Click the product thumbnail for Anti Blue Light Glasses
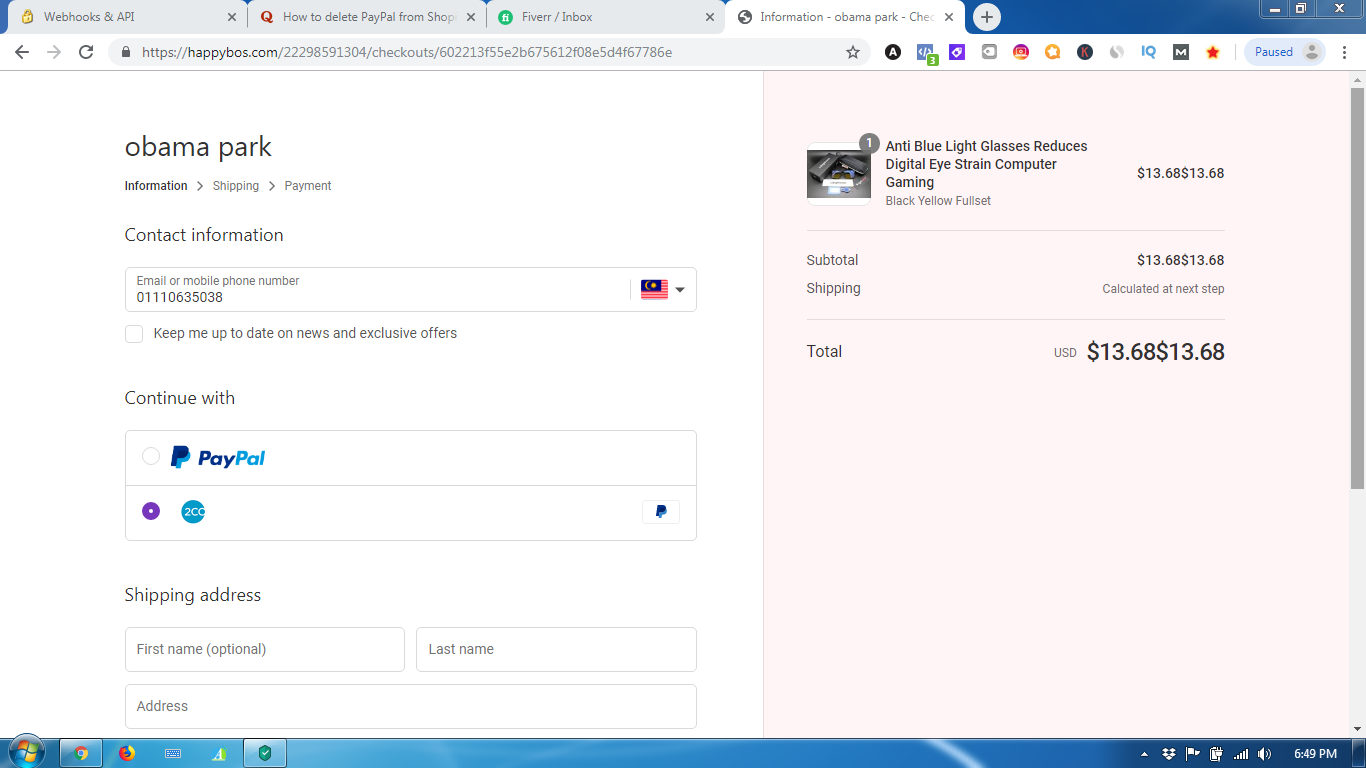 838,173
